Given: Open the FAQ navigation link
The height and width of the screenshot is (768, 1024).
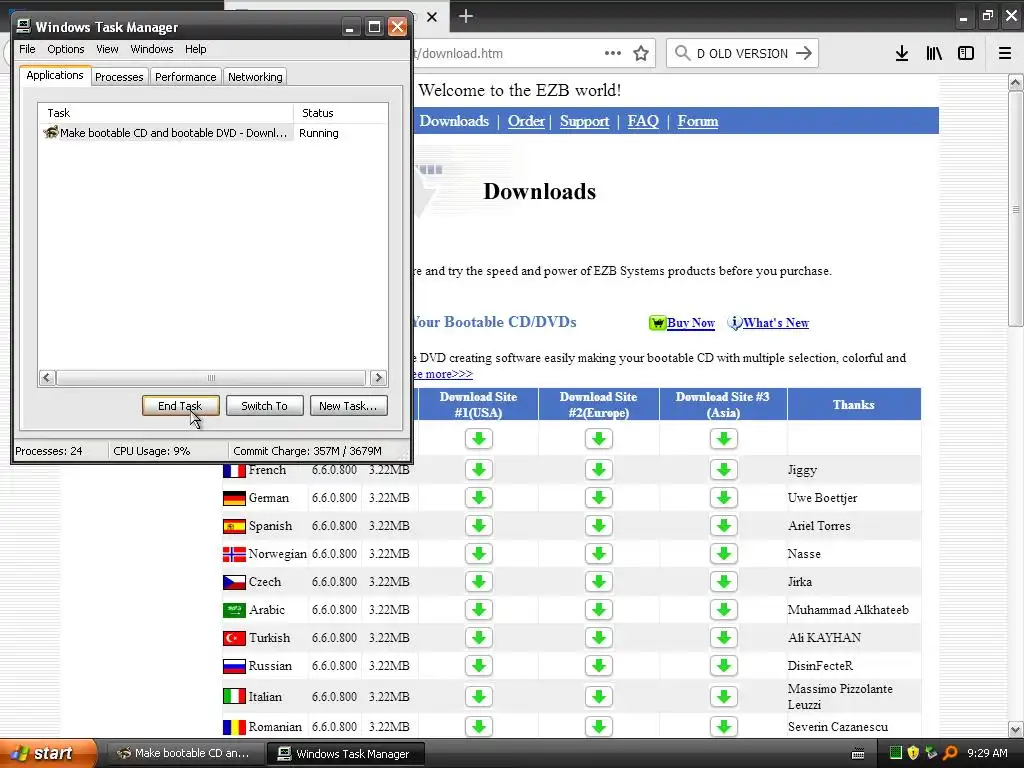Looking at the screenshot, I should pos(643,121).
